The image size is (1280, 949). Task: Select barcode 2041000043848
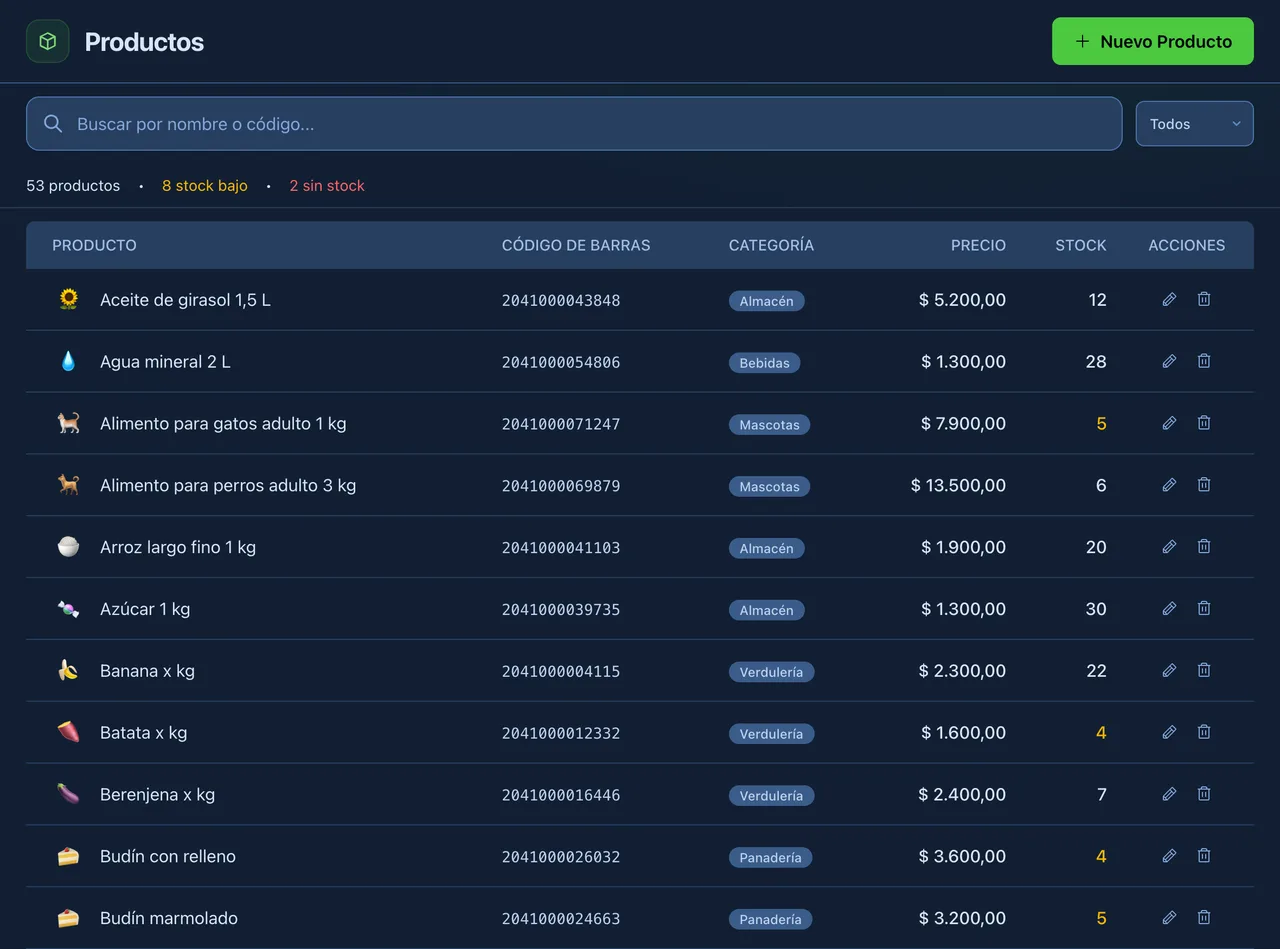pos(561,300)
